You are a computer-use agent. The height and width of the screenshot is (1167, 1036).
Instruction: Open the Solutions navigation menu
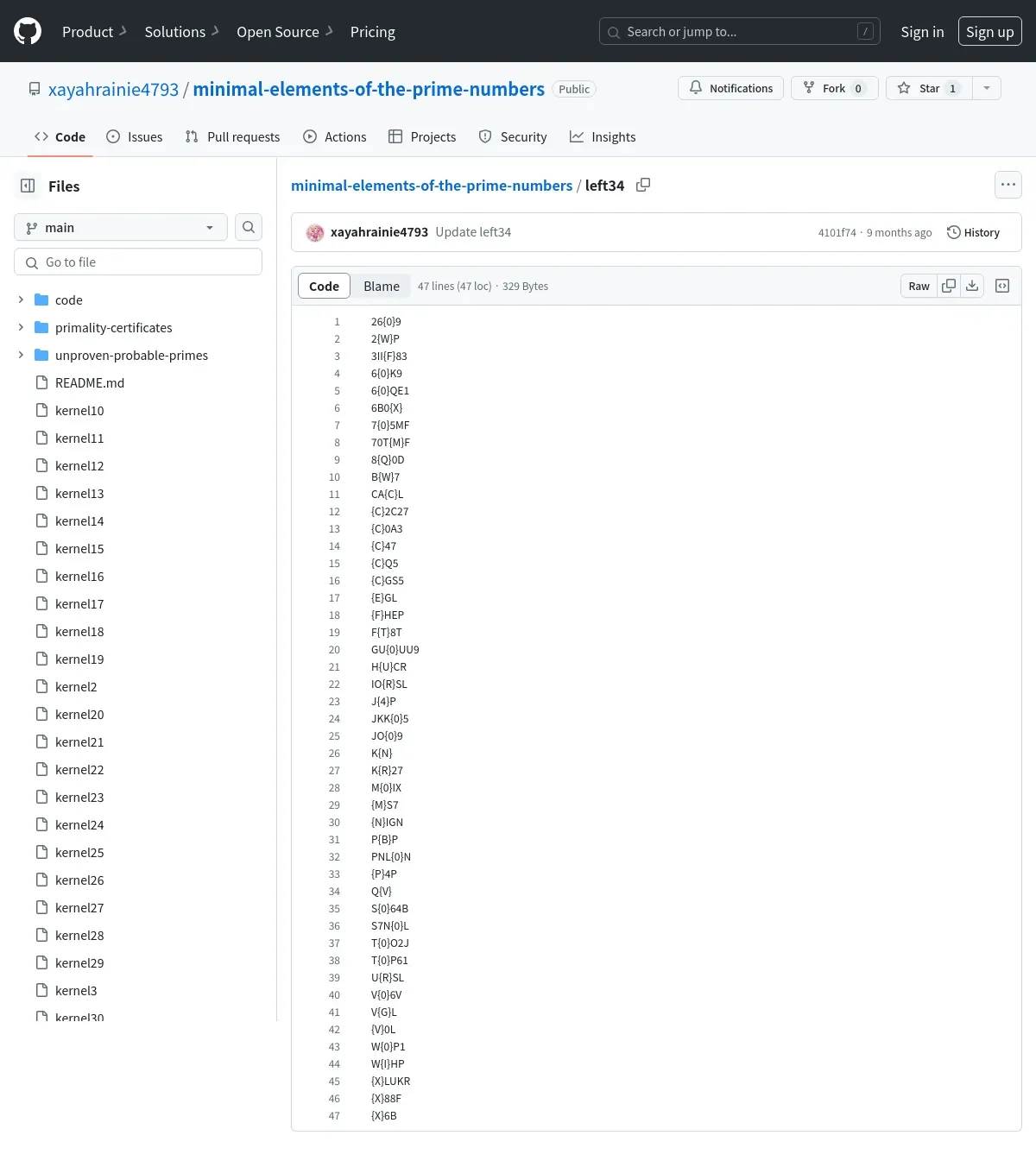(x=181, y=32)
